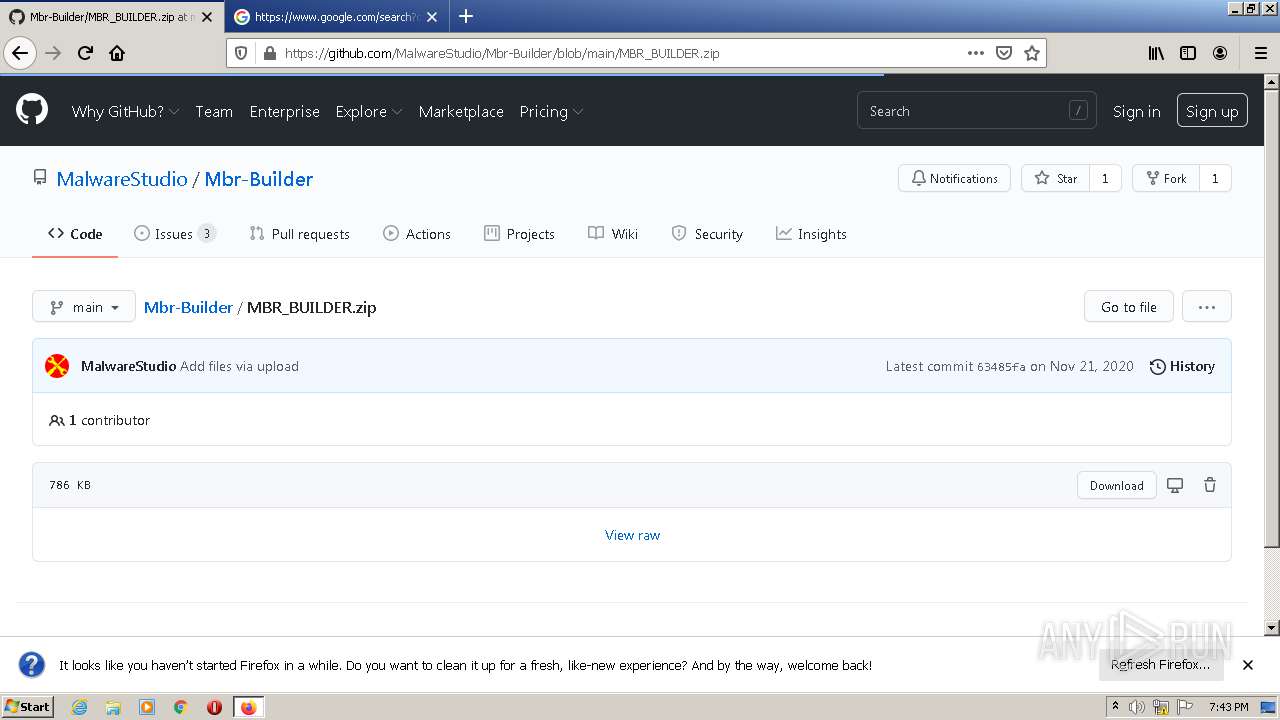Screen dimensions: 1280x720
Task: Switch to Insights tab
Action: point(811,234)
